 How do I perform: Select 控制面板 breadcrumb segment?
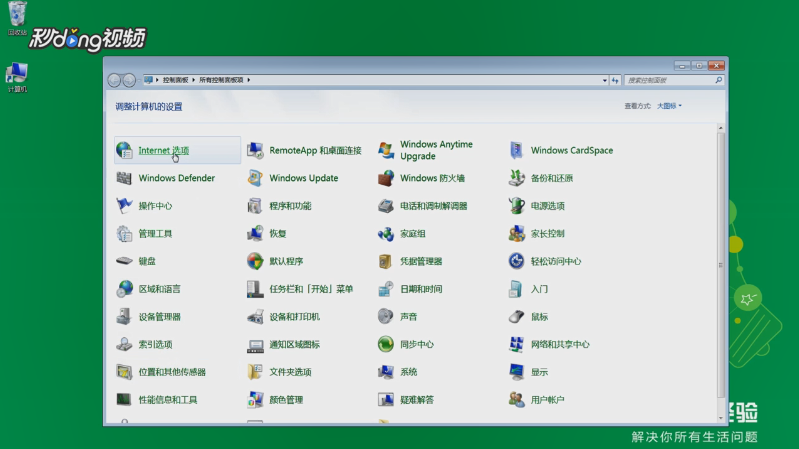[176, 80]
